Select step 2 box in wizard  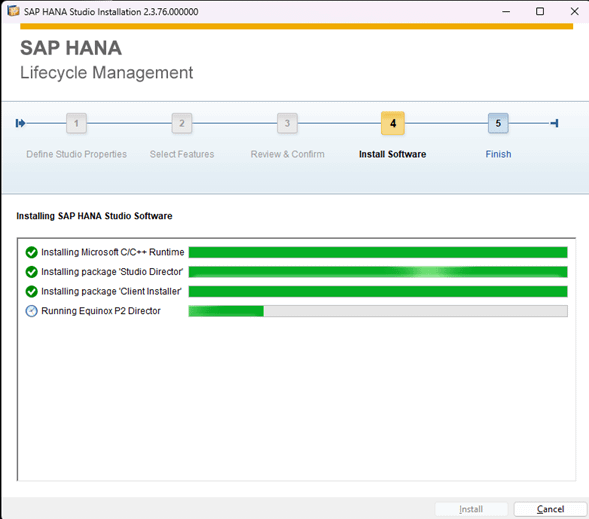[x=182, y=123]
